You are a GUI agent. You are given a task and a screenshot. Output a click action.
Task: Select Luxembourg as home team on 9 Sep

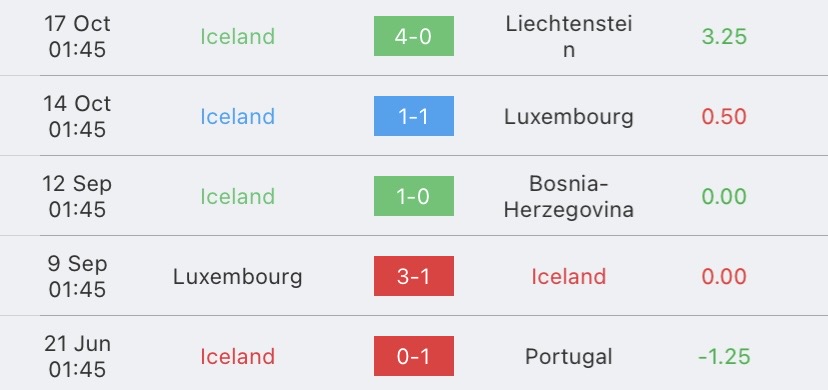pyautogui.click(x=238, y=277)
